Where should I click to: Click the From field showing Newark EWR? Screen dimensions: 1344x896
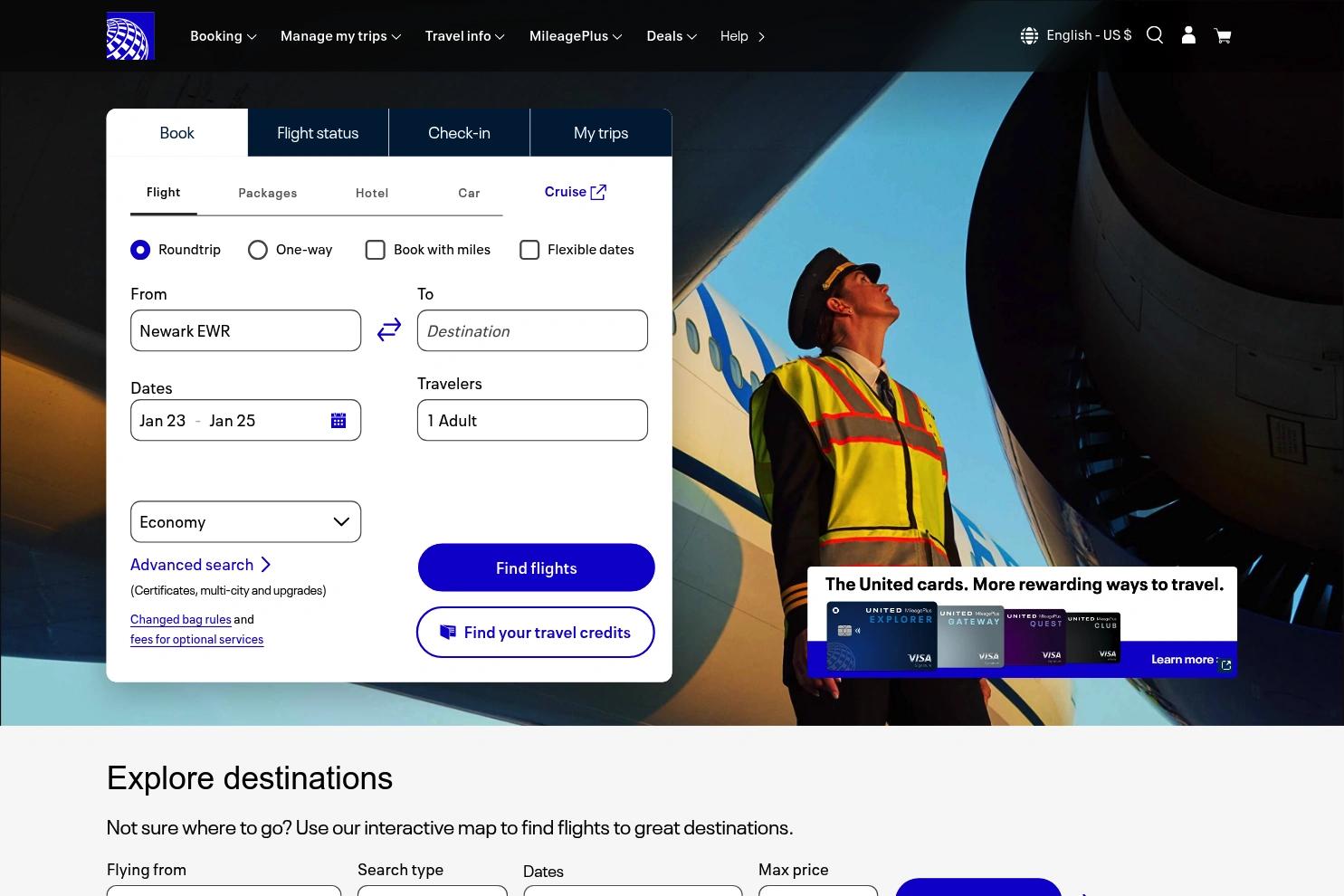point(246,330)
